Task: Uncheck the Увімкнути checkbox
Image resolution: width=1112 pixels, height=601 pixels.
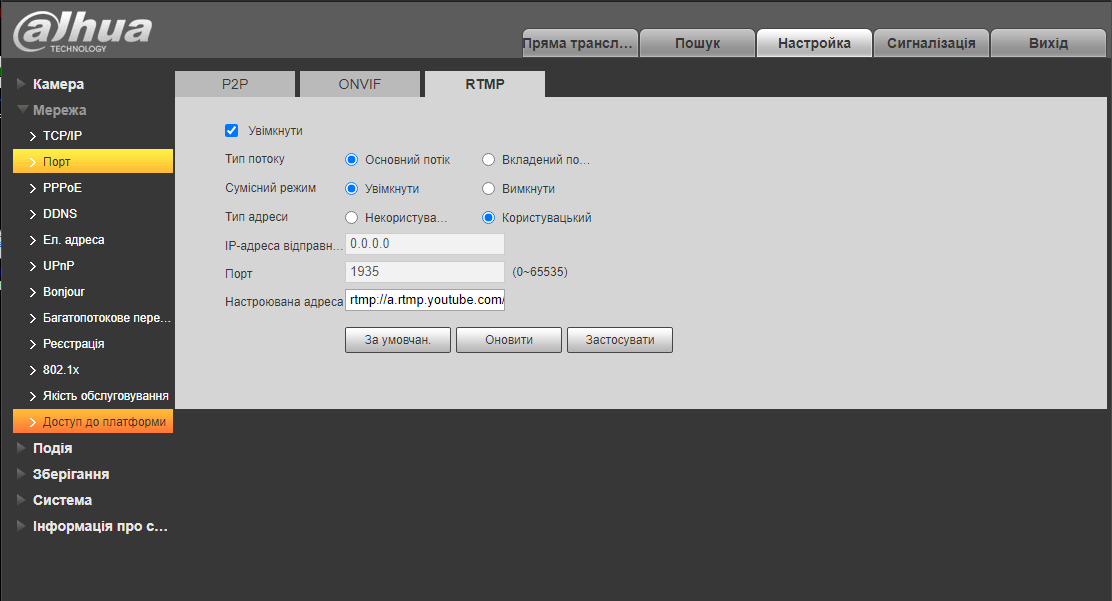Action: point(231,130)
